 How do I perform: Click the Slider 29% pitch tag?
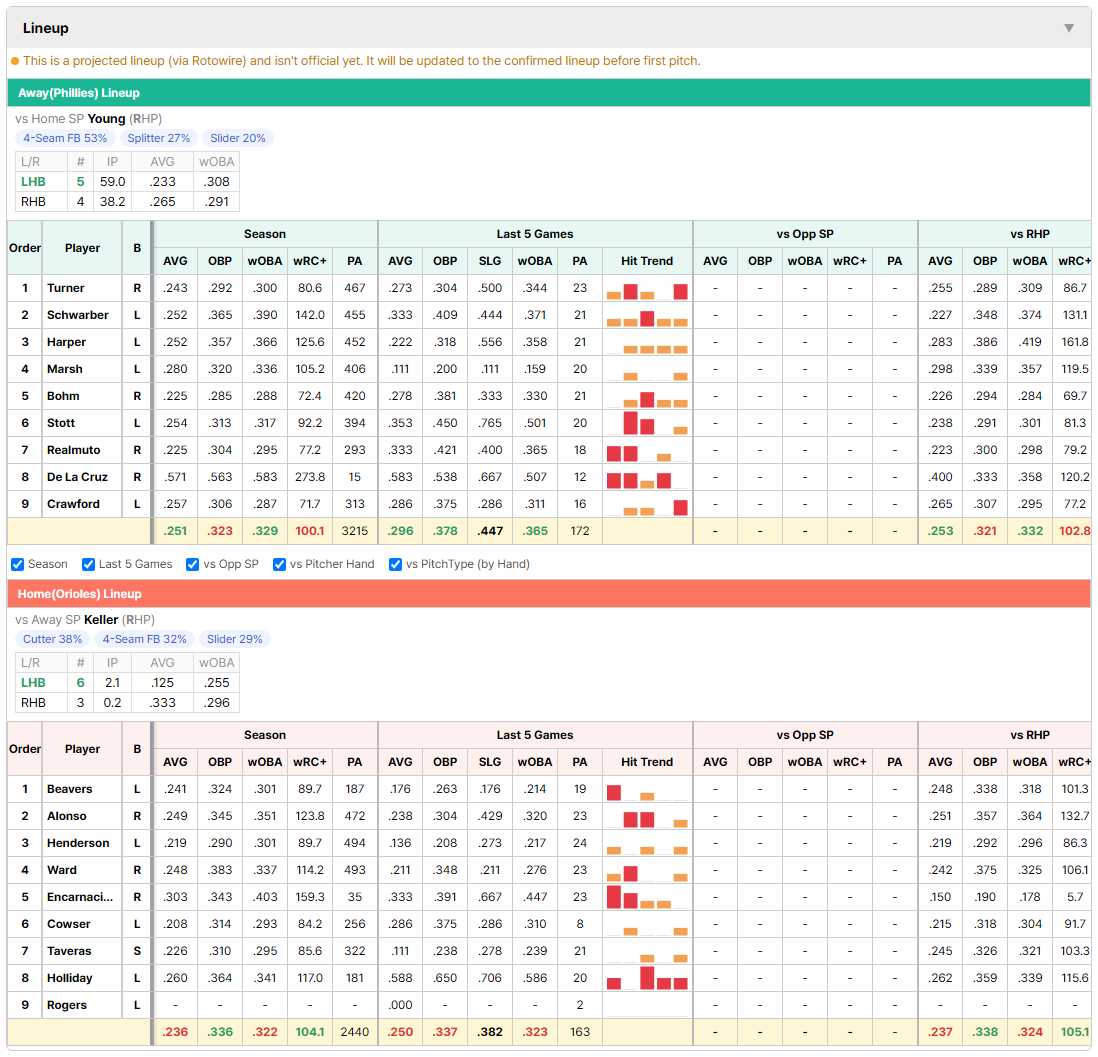235,639
